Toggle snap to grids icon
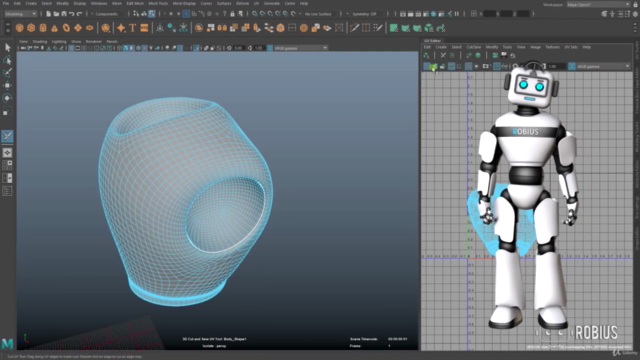The width and height of the screenshot is (640, 360). (255, 14)
